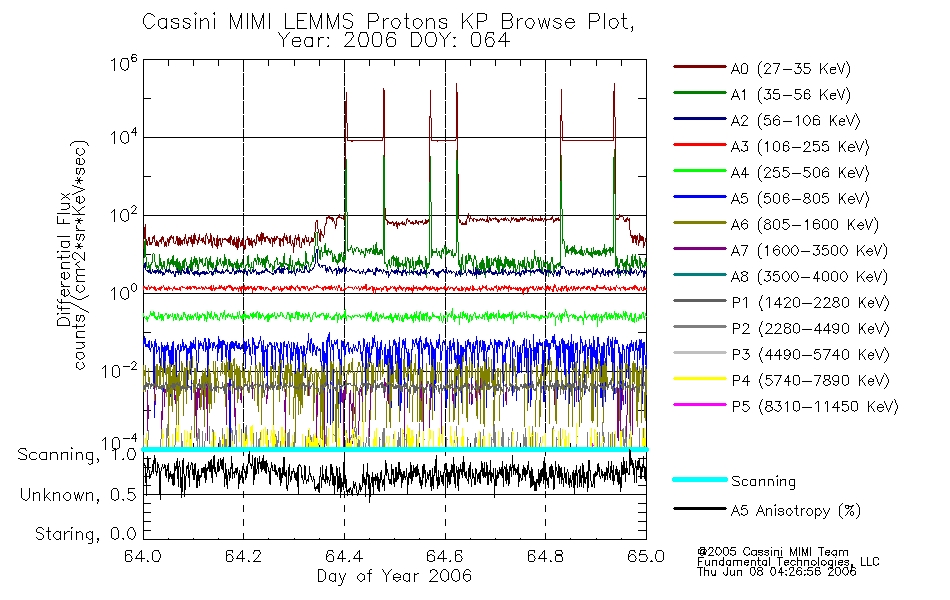Click the purple A7 legend line
This screenshot has height=600, width=950.
[700, 248]
